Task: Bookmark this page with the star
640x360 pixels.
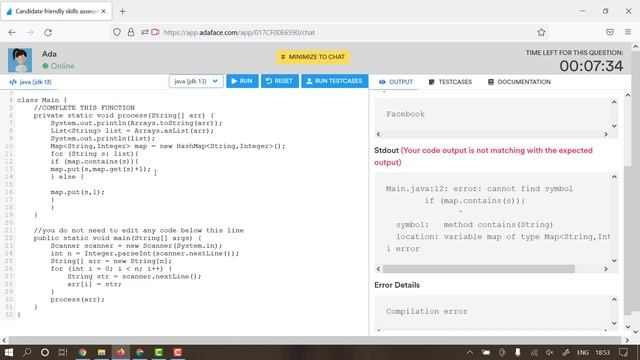Action: pyautogui.click(x=541, y=32)
